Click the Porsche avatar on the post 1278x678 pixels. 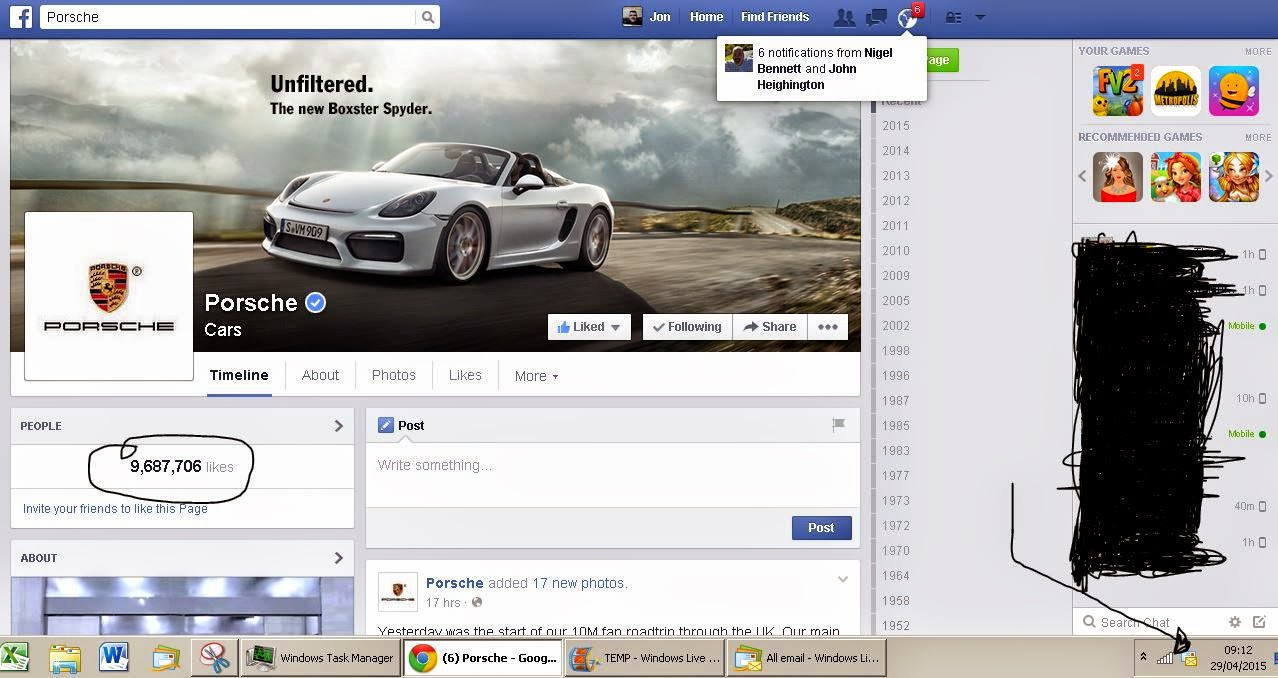397,592
